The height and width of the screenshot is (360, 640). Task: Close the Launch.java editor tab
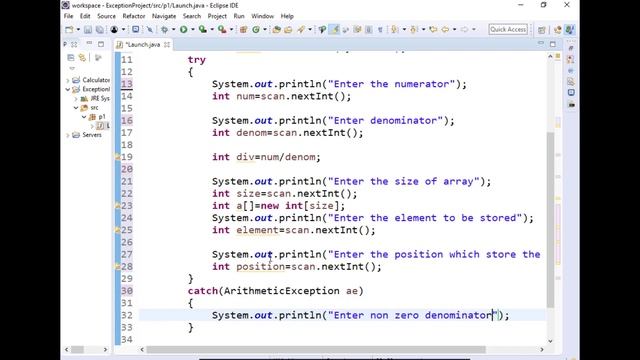point(167,44)
